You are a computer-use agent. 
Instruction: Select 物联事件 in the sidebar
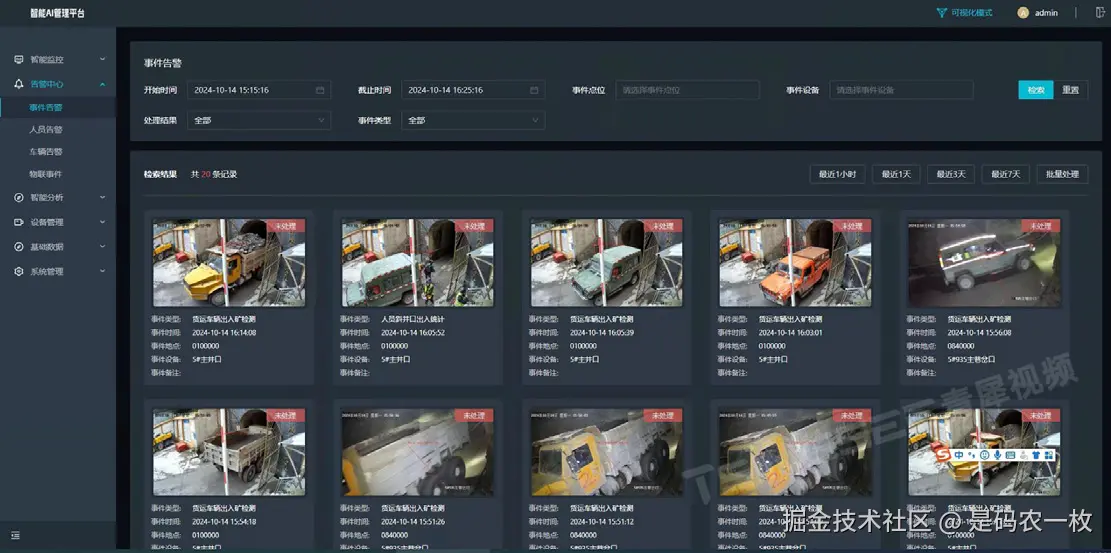pos(46,174)
